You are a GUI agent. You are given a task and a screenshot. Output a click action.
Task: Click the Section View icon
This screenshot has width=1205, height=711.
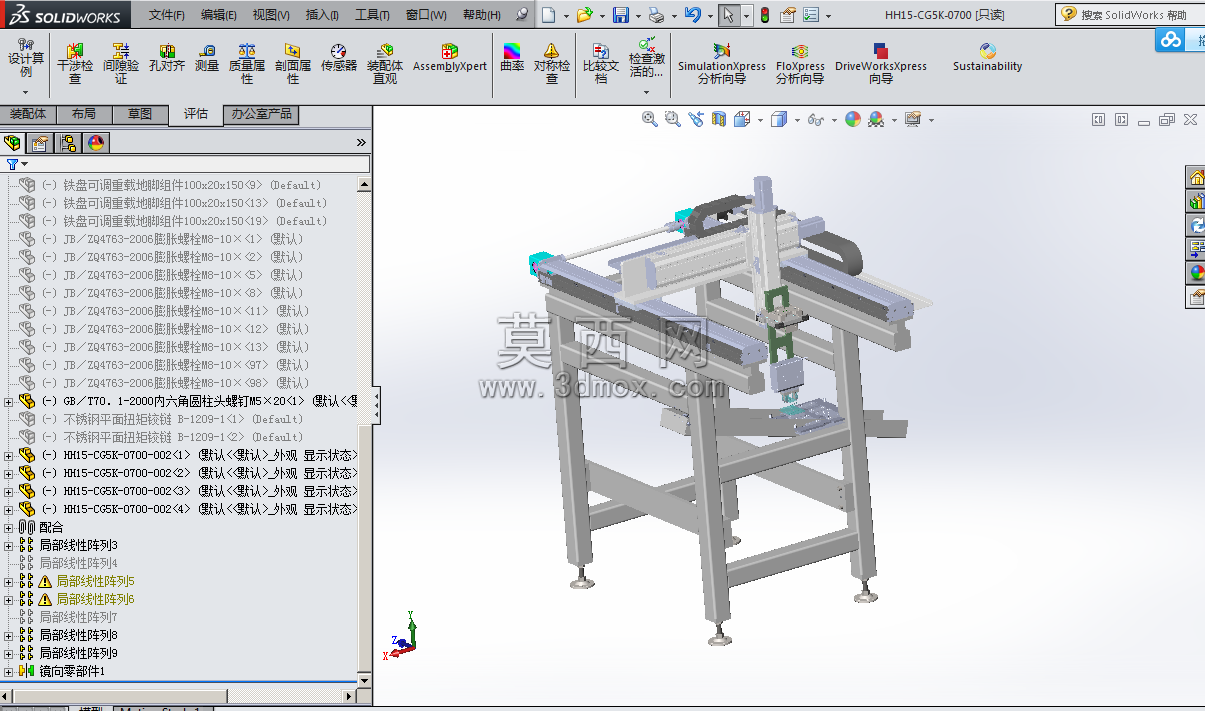tap(719, 119)
